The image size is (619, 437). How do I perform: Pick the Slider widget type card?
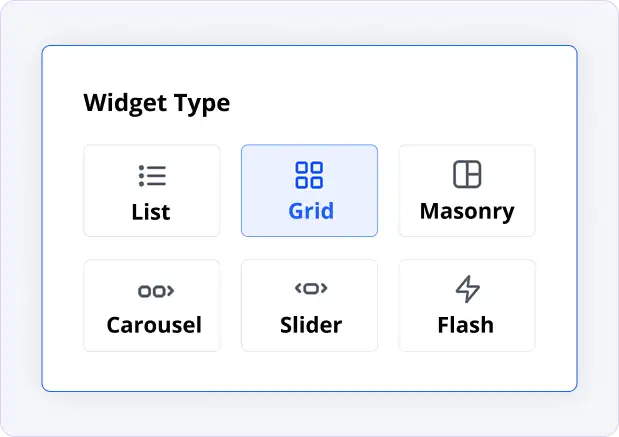pos(309,306)
